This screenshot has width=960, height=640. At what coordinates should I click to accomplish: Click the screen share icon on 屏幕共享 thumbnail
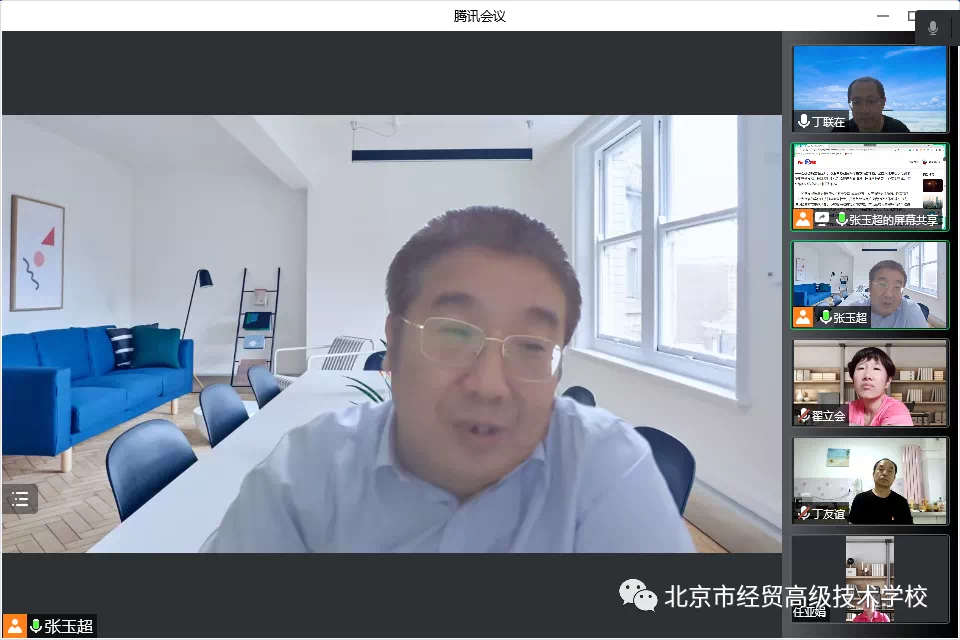(x=822, y=219)
